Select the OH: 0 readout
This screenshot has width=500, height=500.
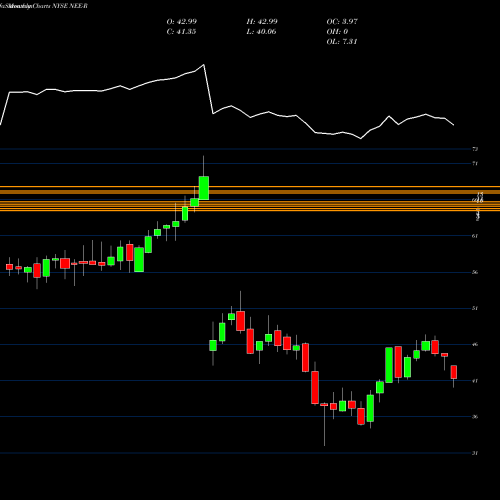(x=337, y=32)
